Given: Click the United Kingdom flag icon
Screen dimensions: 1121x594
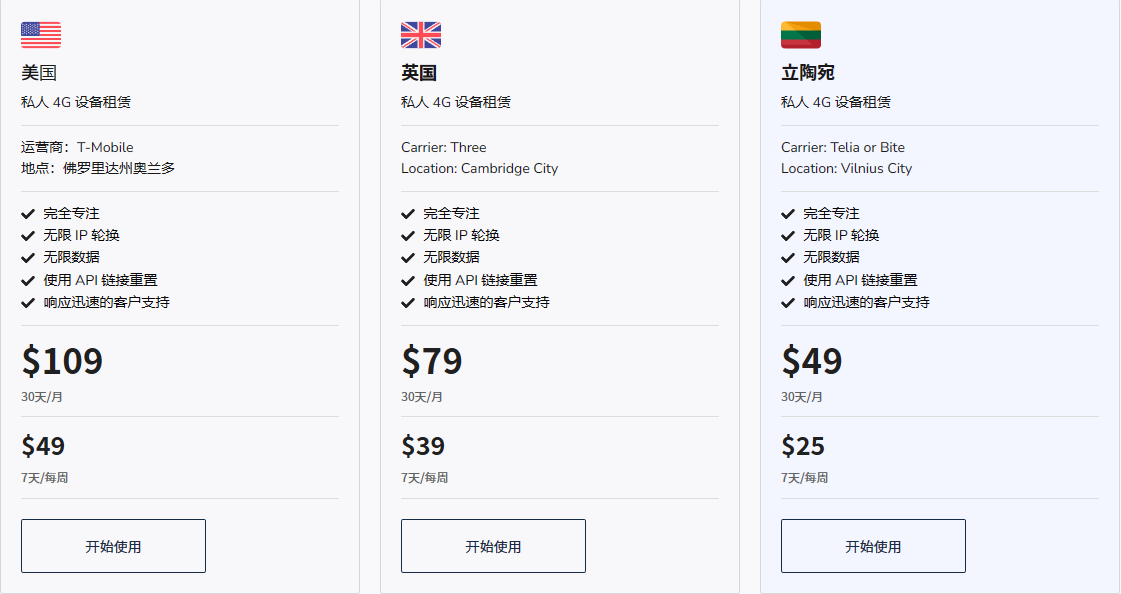Looking at the screenshot, I should 421,35.
